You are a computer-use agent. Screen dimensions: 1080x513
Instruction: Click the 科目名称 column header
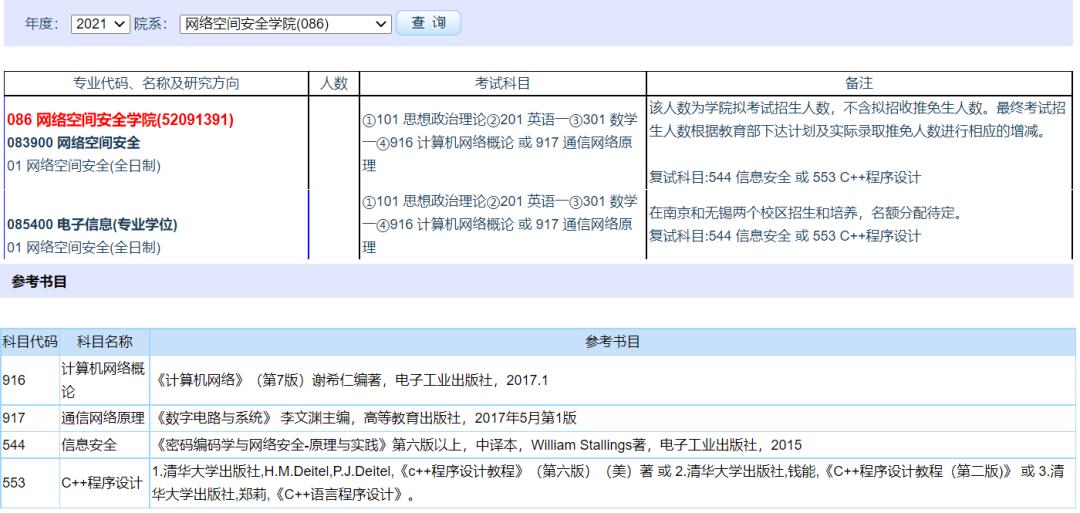[104, 342]
